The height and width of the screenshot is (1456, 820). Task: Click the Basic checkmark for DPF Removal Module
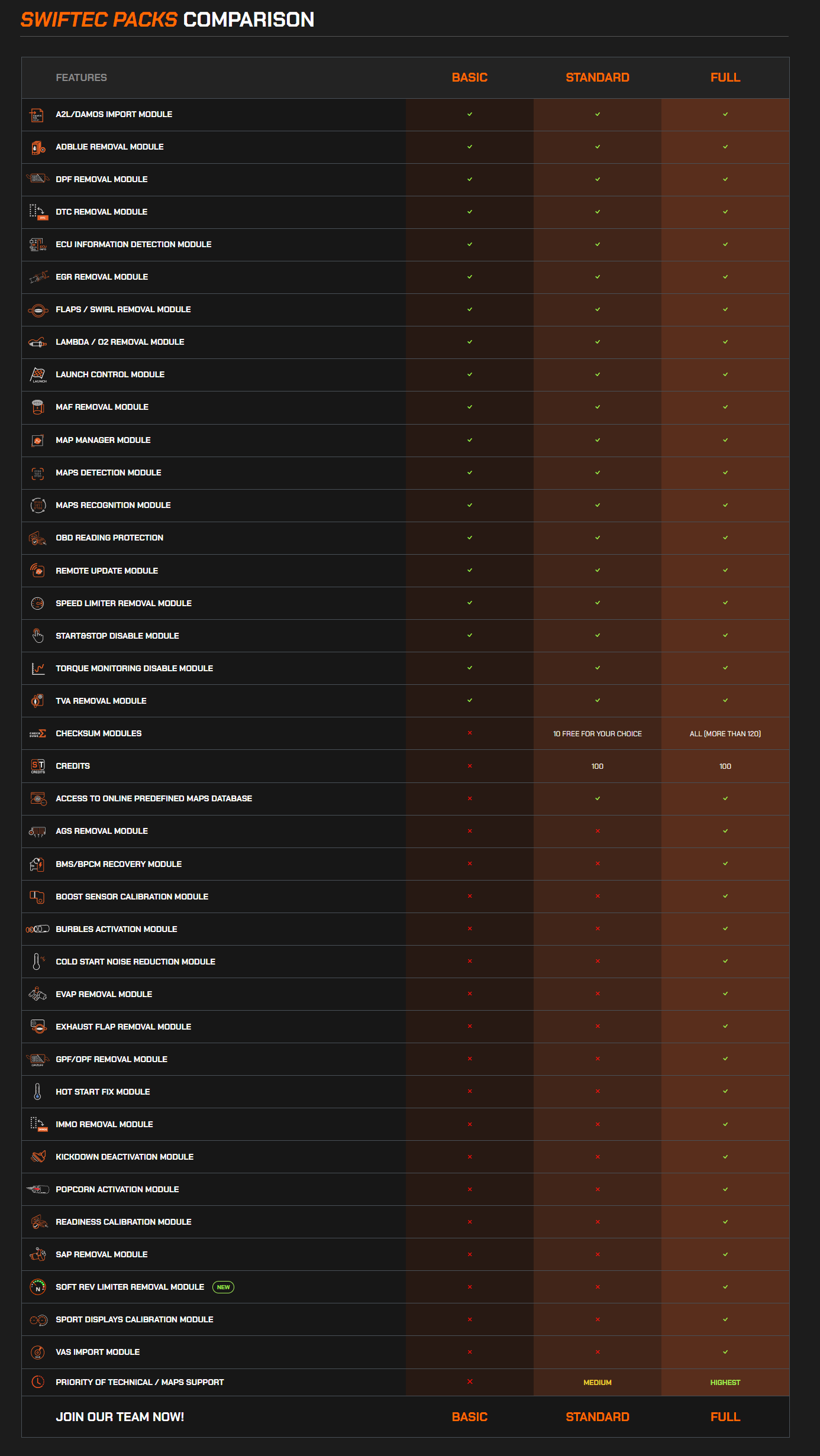pos(470,179)
